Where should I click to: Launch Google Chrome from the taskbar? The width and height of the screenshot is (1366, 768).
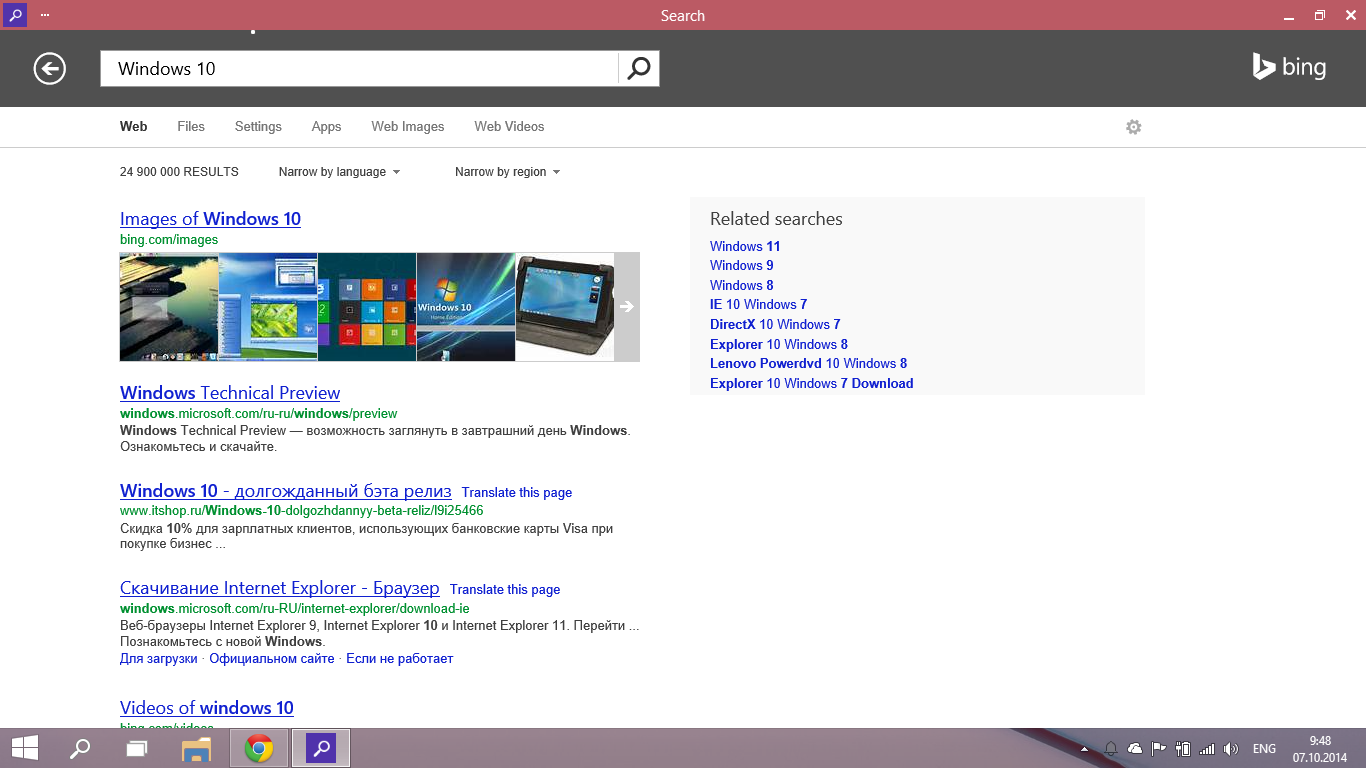point(260,748)
